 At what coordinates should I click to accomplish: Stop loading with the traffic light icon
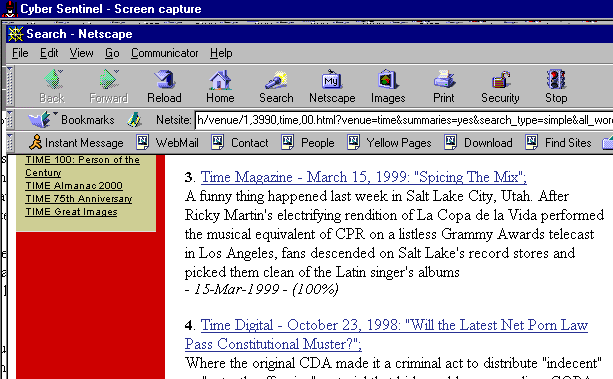(556, 86)
